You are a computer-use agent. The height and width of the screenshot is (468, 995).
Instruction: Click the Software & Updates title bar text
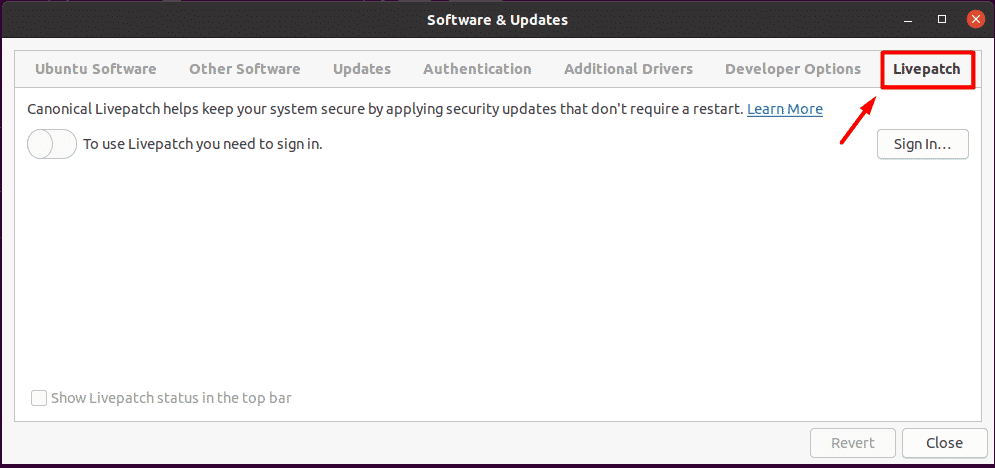pyautogui.click(x=498, y=20)
